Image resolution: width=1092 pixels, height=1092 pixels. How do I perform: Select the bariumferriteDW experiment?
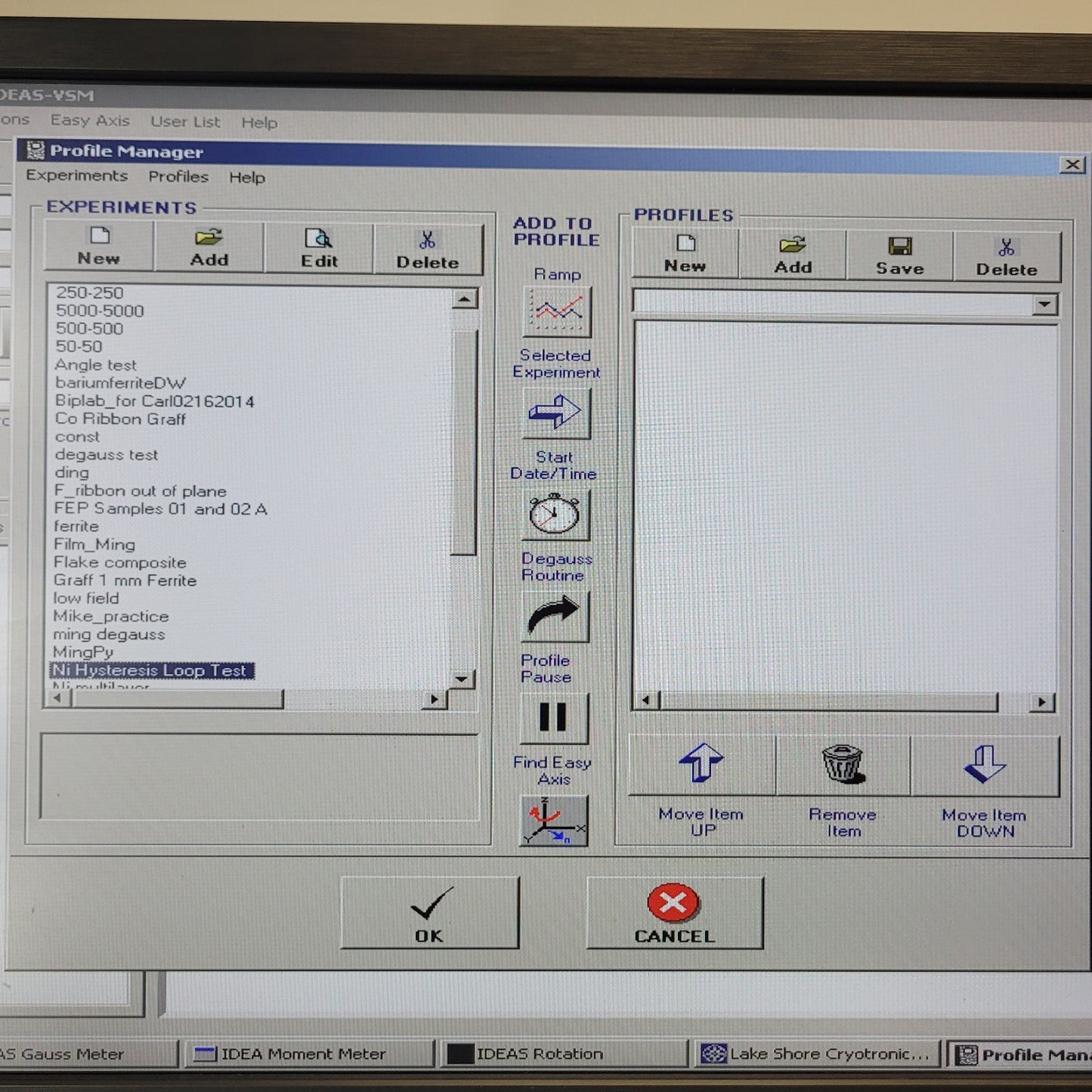(120, 382)
